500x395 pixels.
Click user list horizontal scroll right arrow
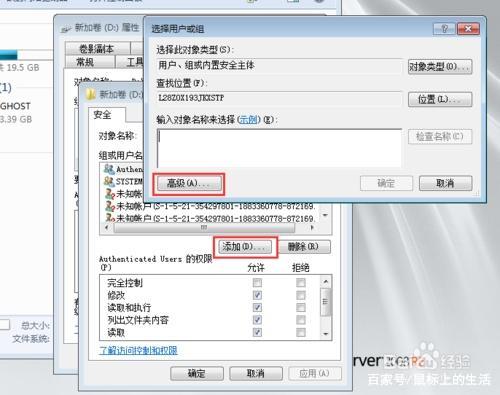(312, 228)
